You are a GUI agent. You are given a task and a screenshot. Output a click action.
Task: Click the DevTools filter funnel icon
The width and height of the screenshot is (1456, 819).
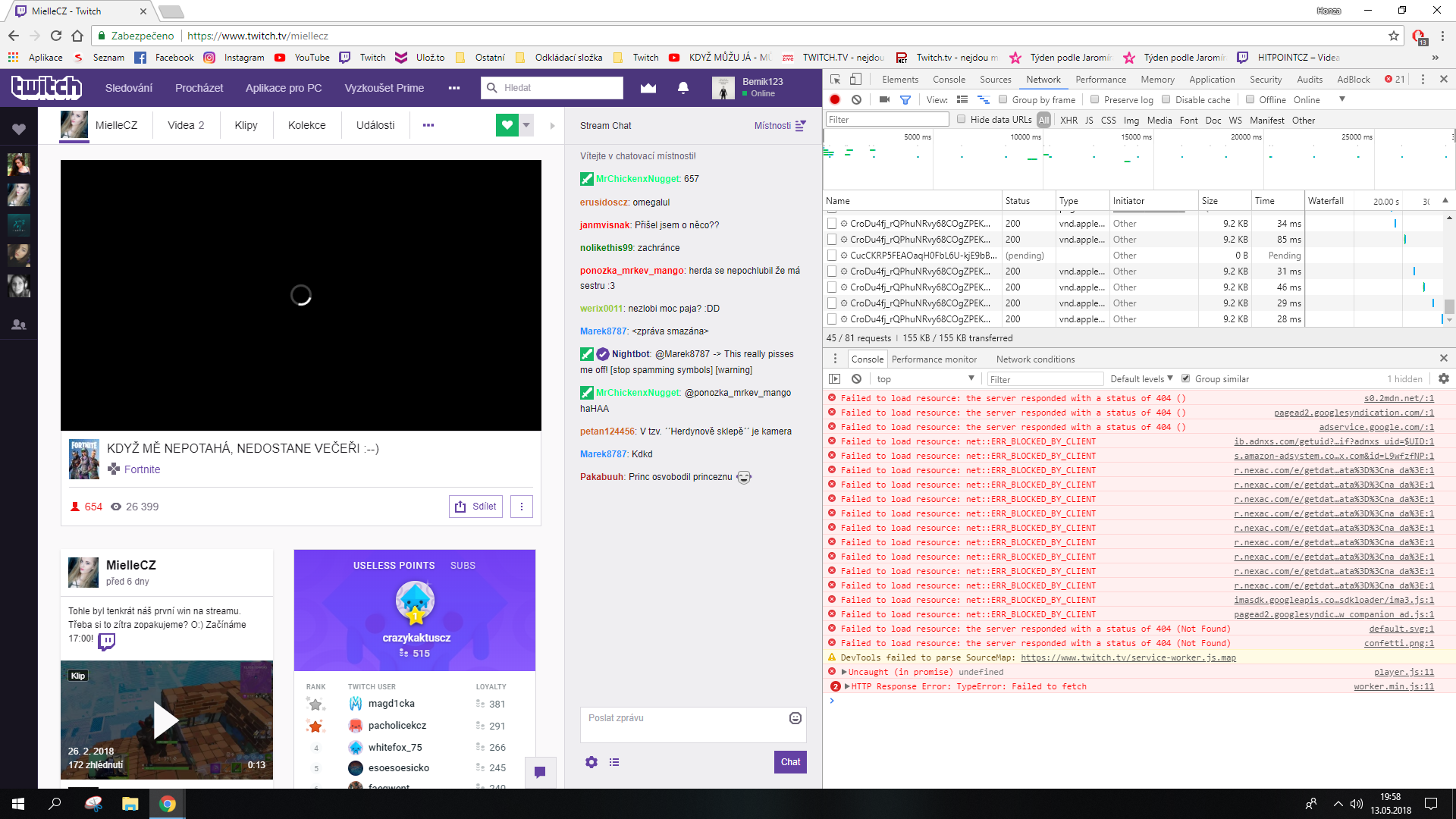tap(905, 99)
